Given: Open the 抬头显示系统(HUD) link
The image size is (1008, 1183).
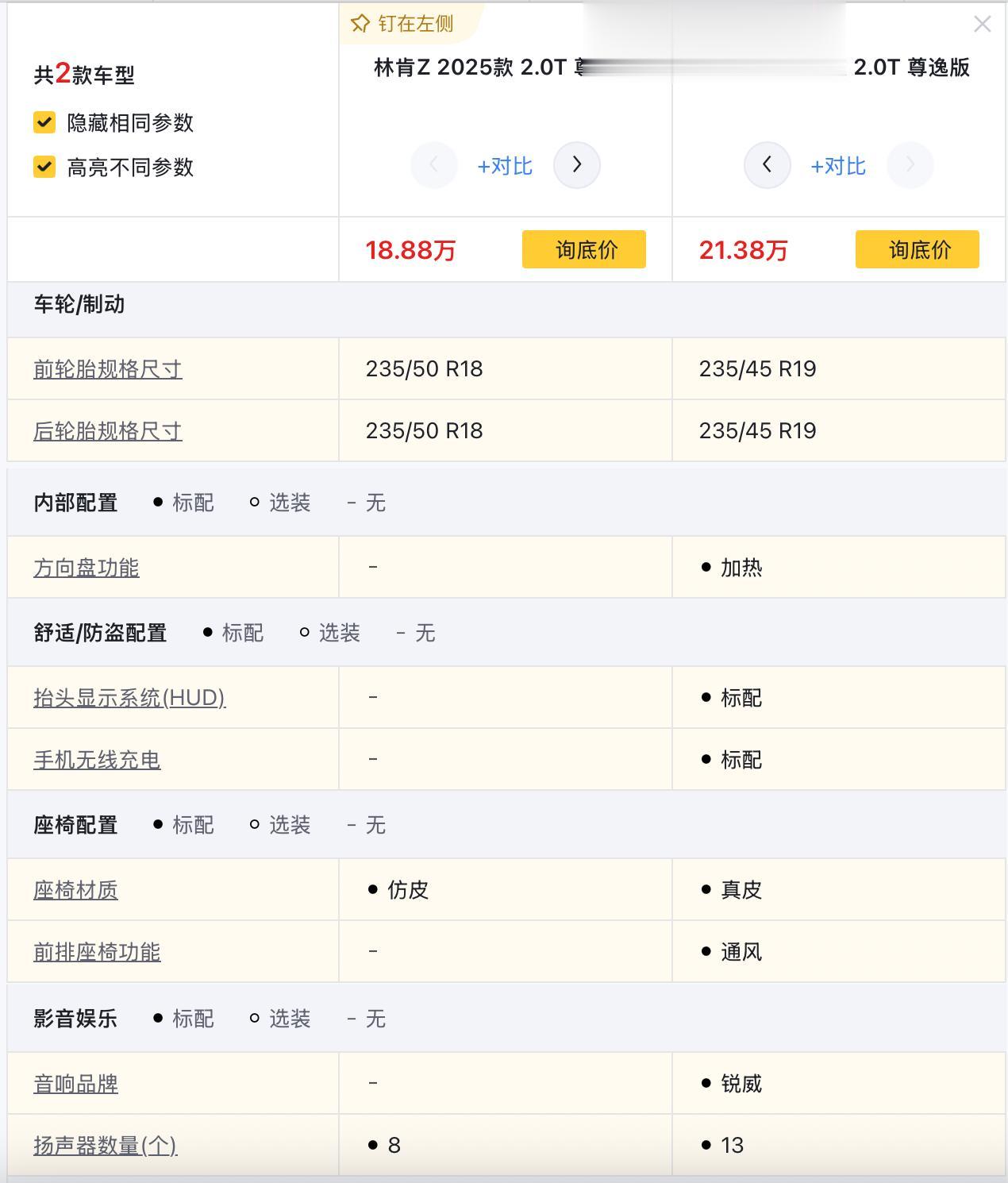Looking at the screenshot, I should click(129, 698).
